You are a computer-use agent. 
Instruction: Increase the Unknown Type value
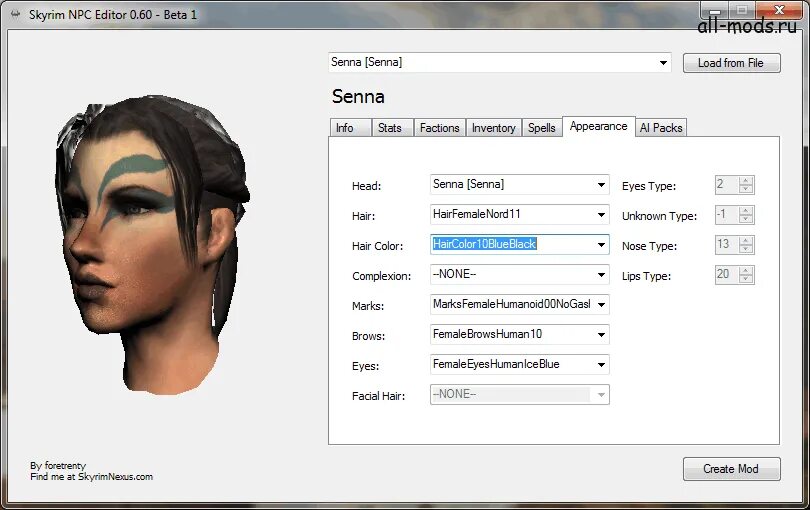[x=745, y=211]
